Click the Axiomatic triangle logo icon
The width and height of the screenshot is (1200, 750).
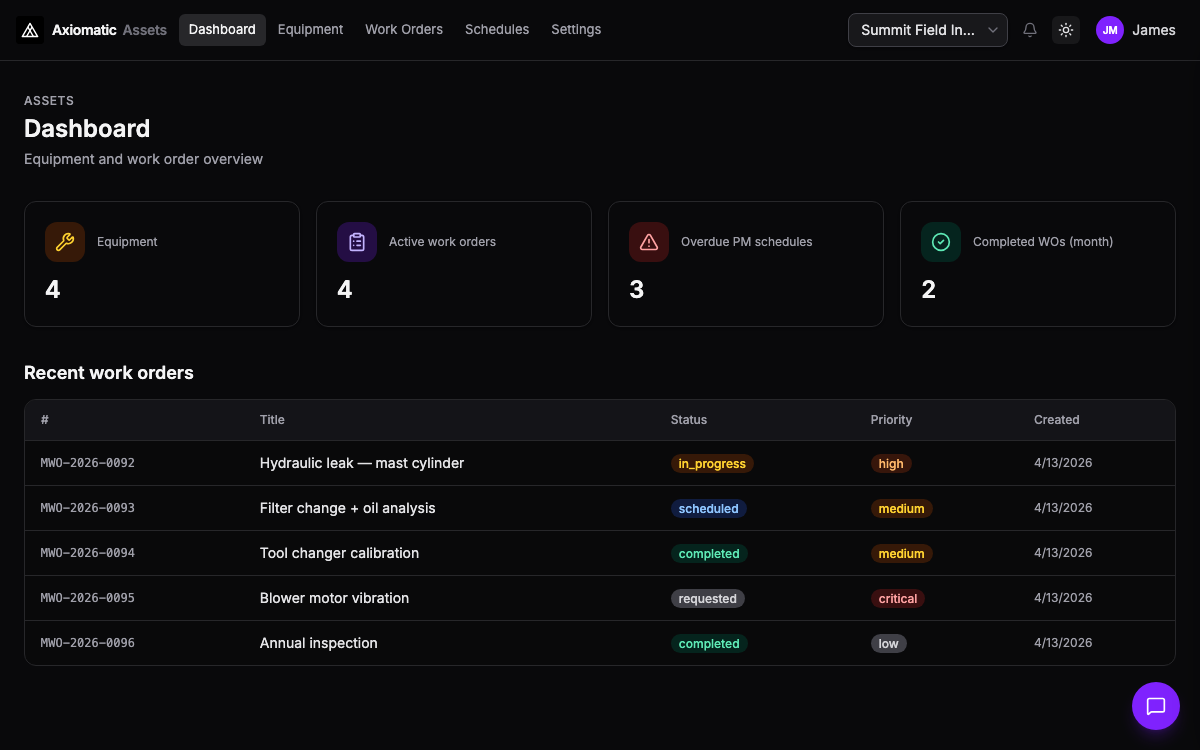coord(30,30)
